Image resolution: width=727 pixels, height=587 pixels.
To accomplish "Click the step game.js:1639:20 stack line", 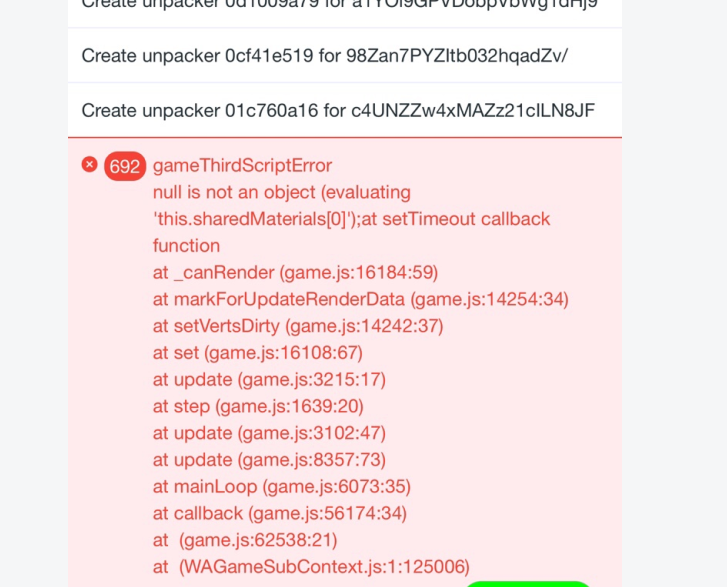I will point(258,407).
